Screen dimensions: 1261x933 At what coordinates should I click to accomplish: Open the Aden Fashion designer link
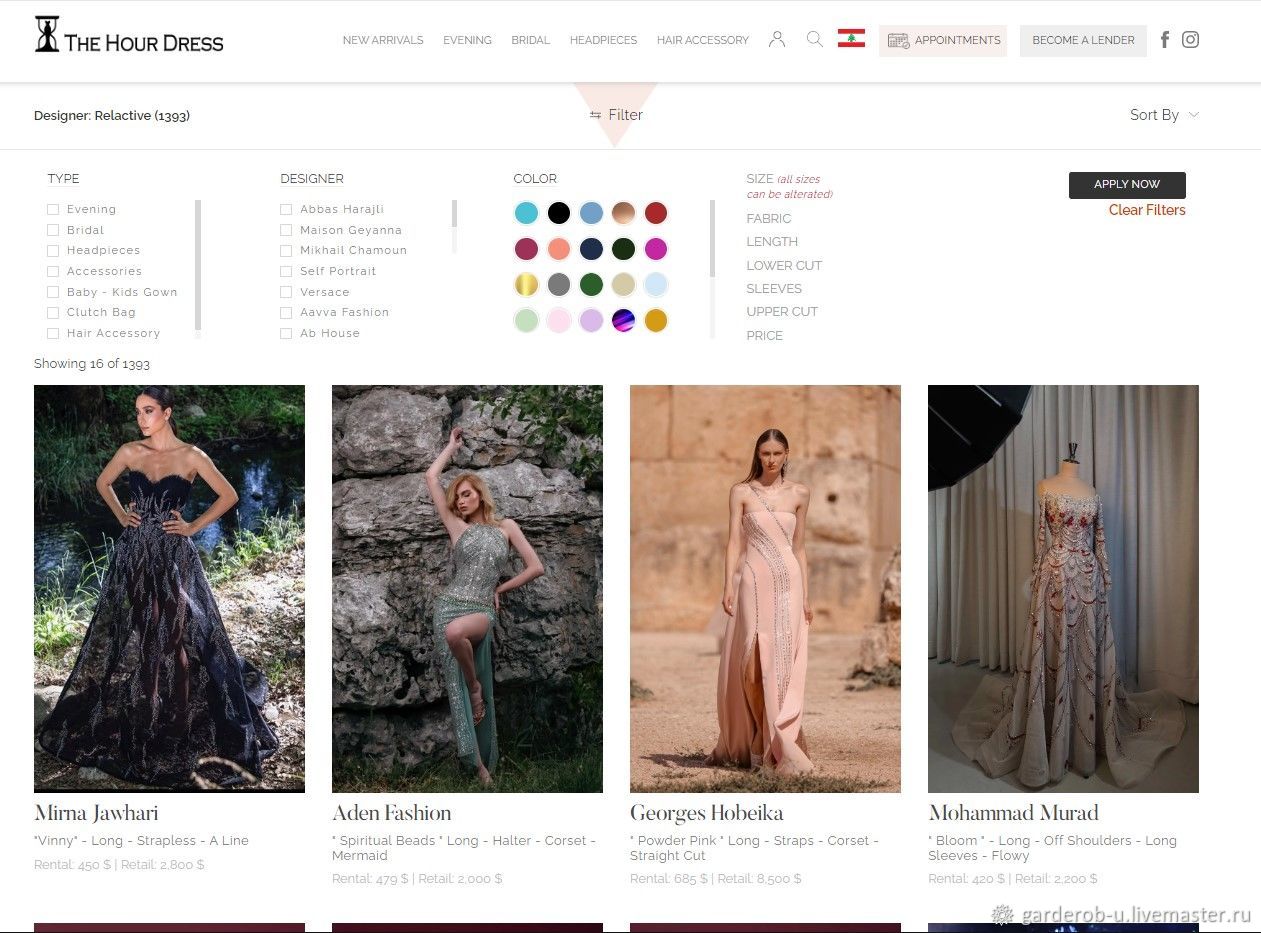(x=391, y=813)
